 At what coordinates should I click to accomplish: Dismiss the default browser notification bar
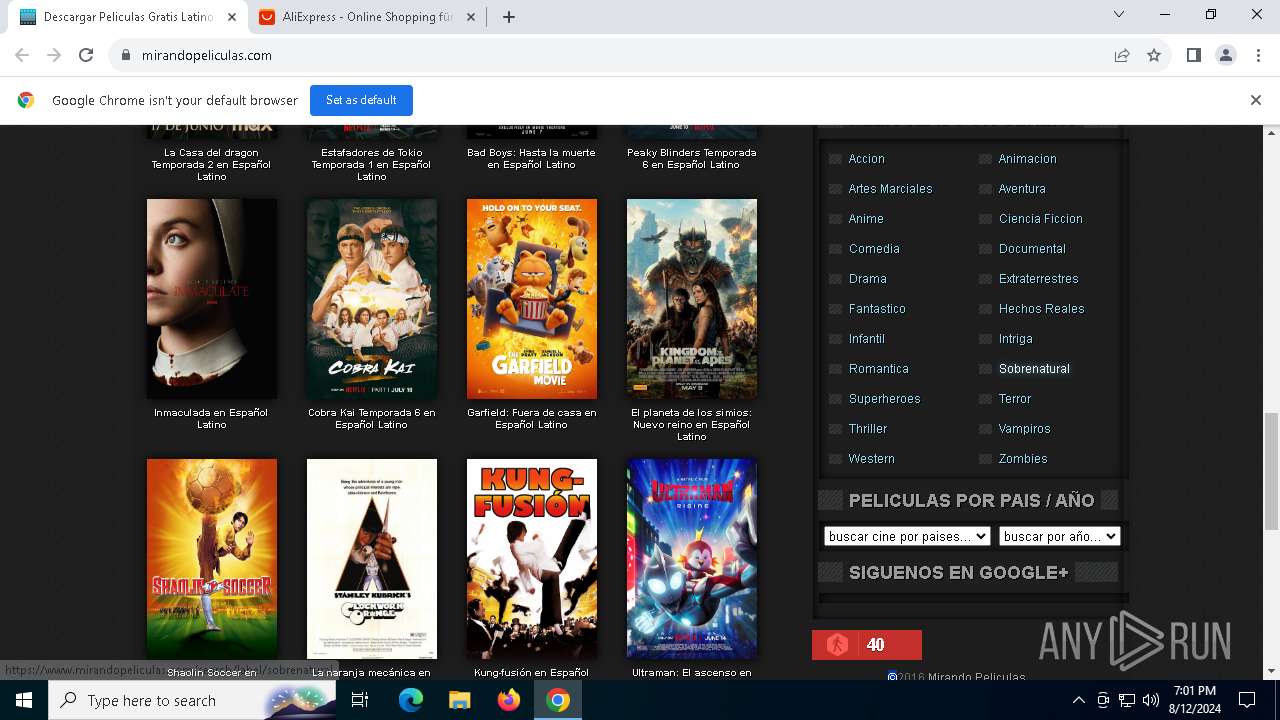[x=1256, y=100]
